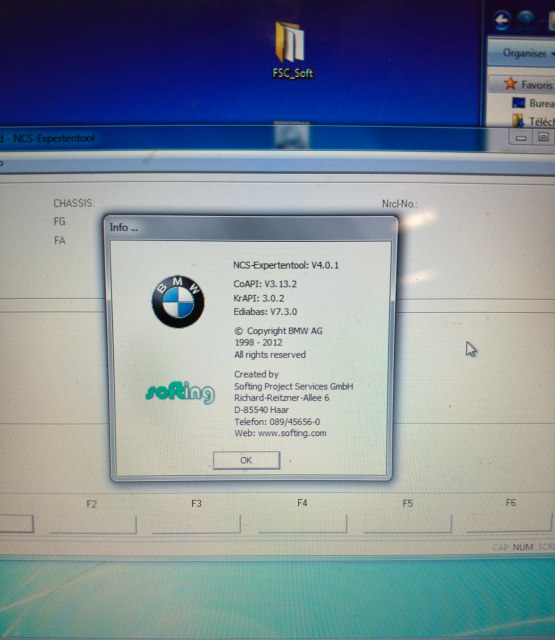This screenshot has height=640, width=555.
Task: Expand the Organiser dropdown menu
Action: point(527,53)
